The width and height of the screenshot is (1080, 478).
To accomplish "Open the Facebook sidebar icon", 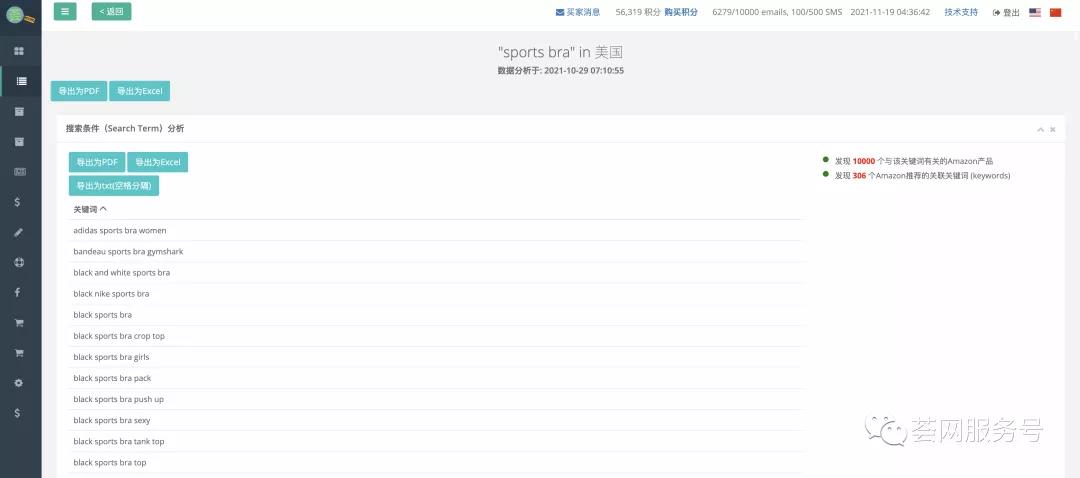I will (17, 292).
